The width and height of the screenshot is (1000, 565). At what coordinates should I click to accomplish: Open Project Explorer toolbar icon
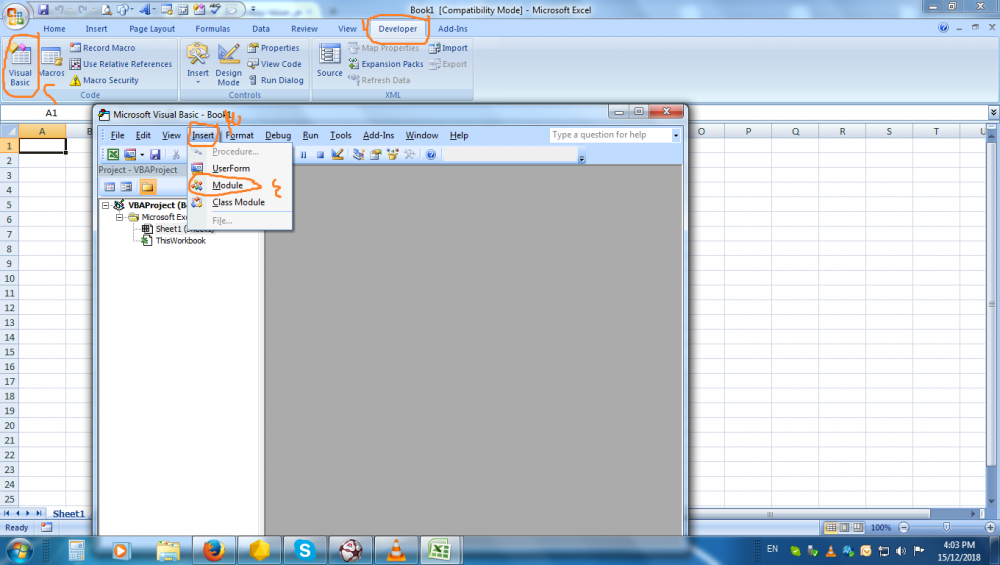click(358, 154)
